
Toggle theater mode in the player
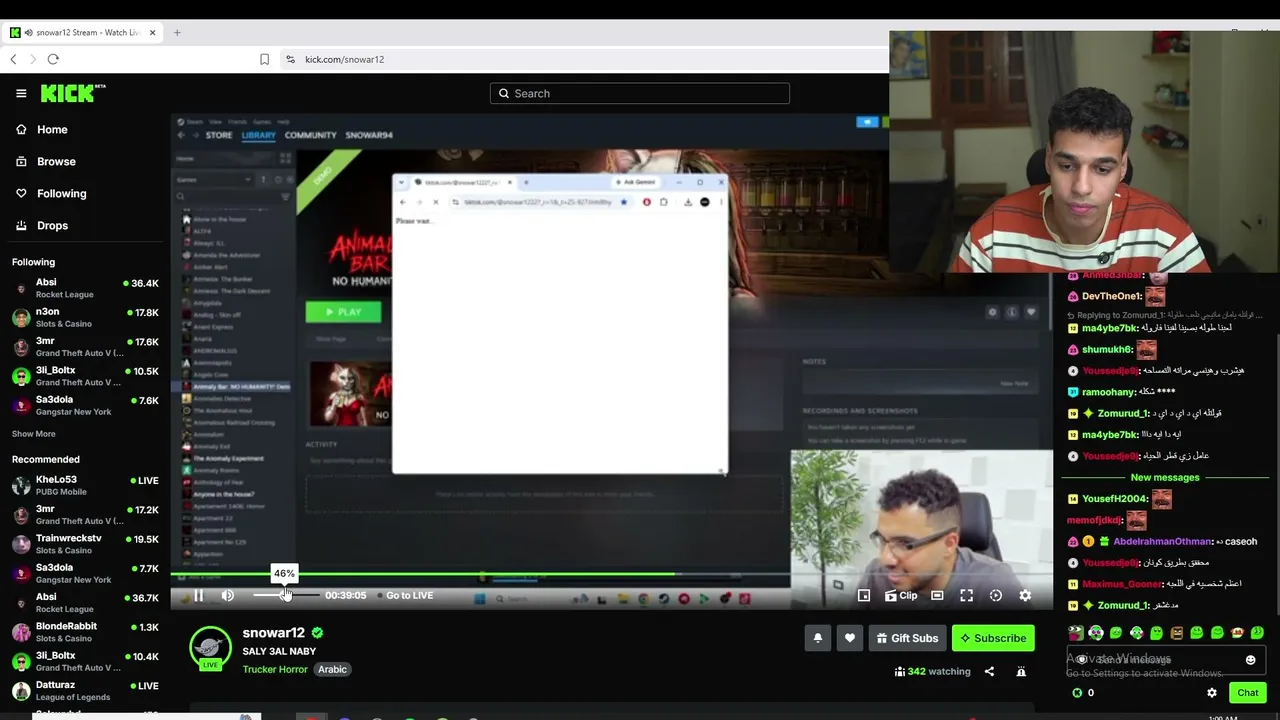(937, 596)
